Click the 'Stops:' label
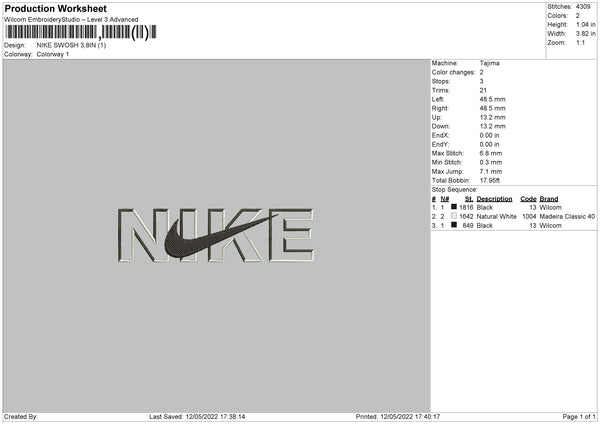Screen dimensions: 600x424 click(x=441, y=81)
